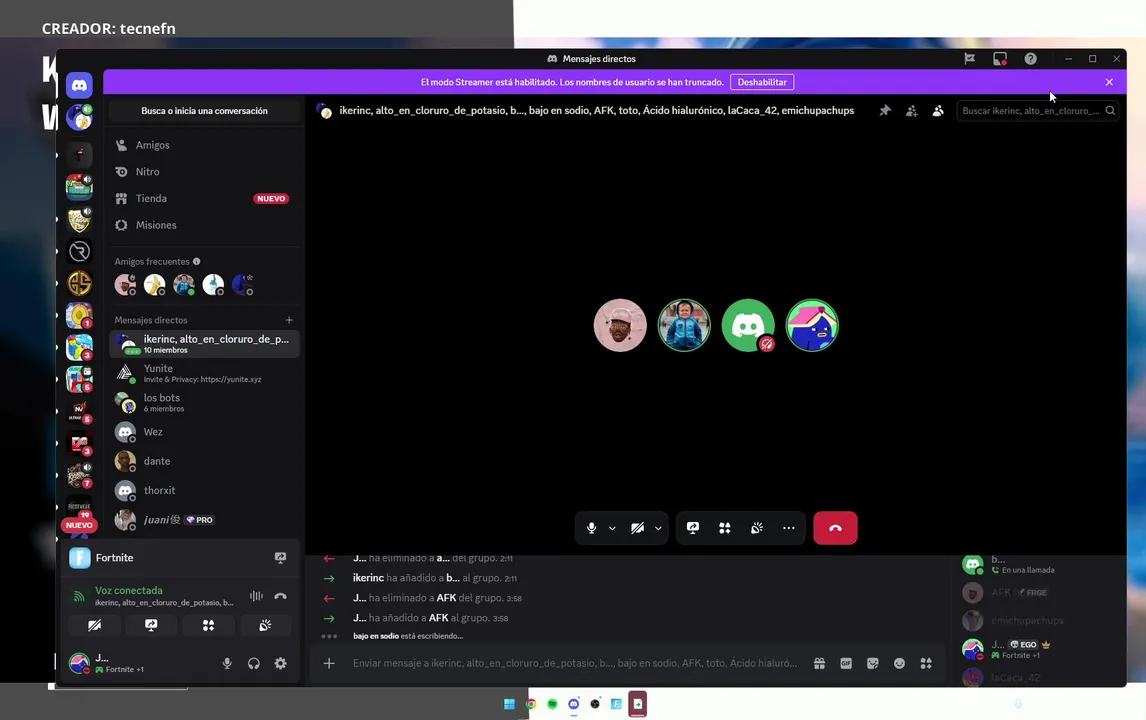
Task: Disable Streamer mode with Deshabilitar button
Action: 762,82
